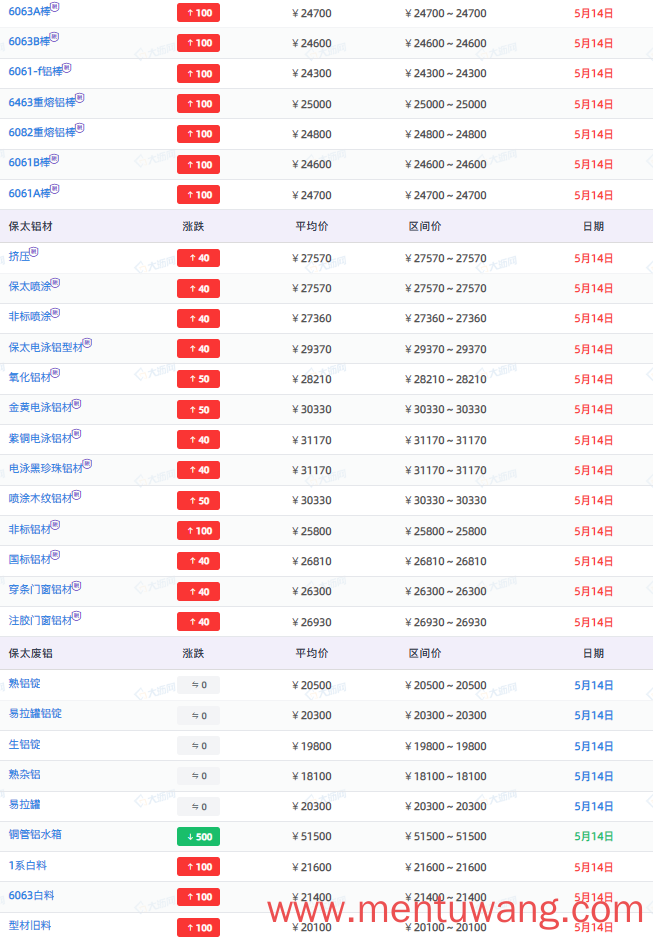Click the ↑100 badge for 非标铝材
The image size is (653, 940).
[198, 531]
